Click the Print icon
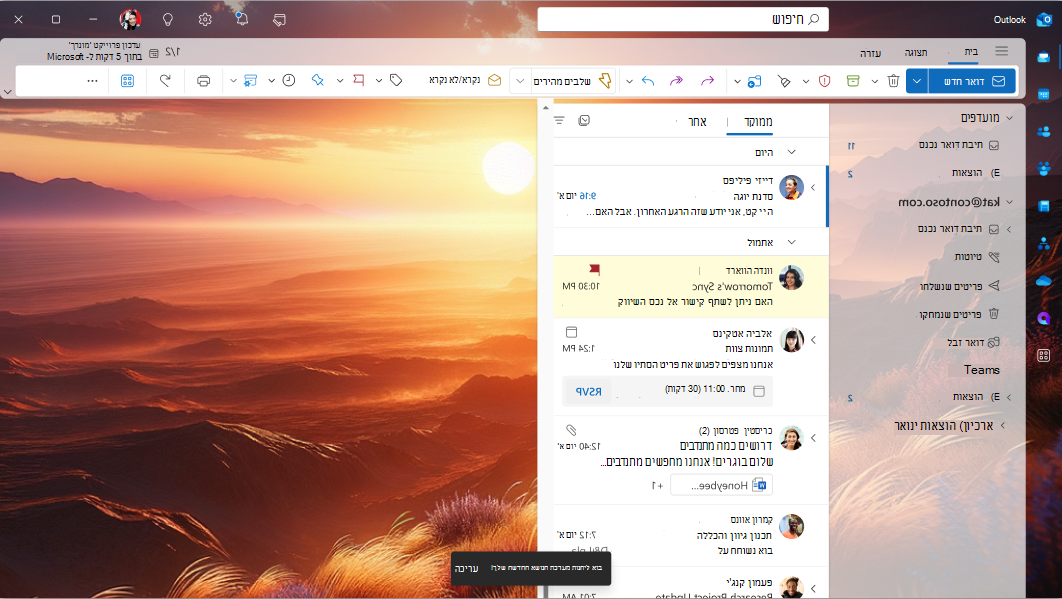1062x599 pixels. (x=203, y=81)
